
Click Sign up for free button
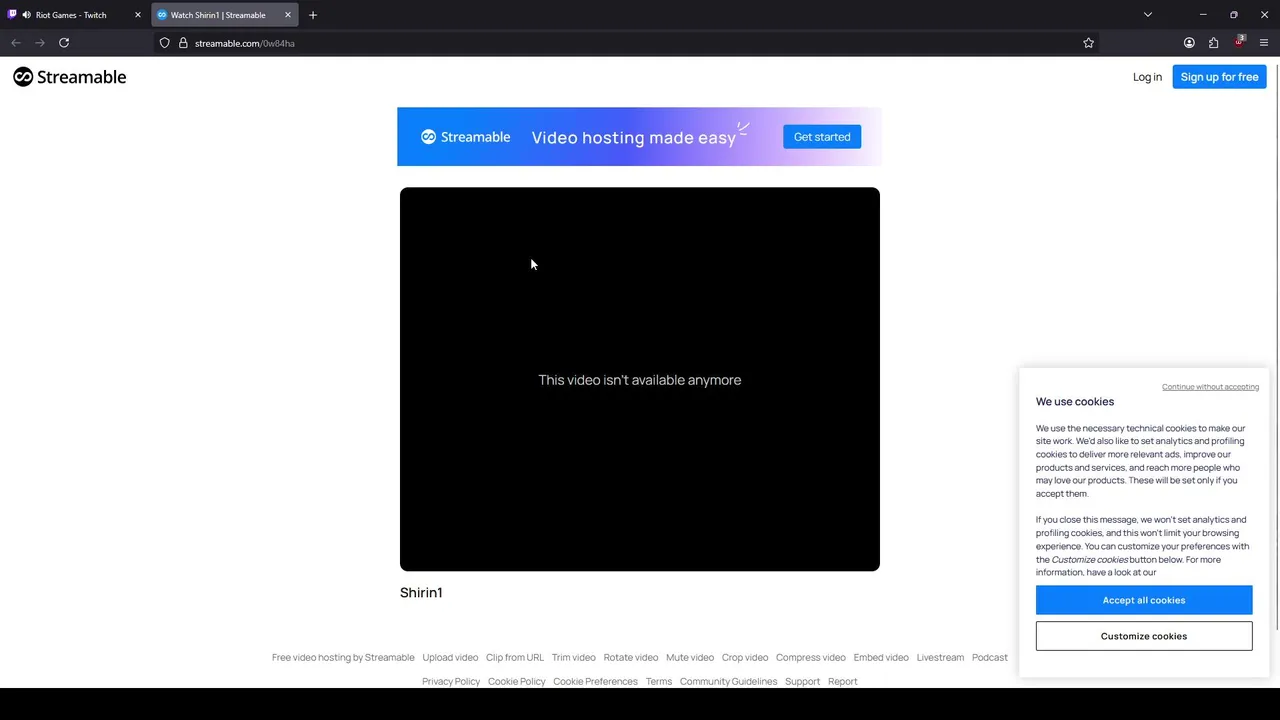tap(1219, 77)
